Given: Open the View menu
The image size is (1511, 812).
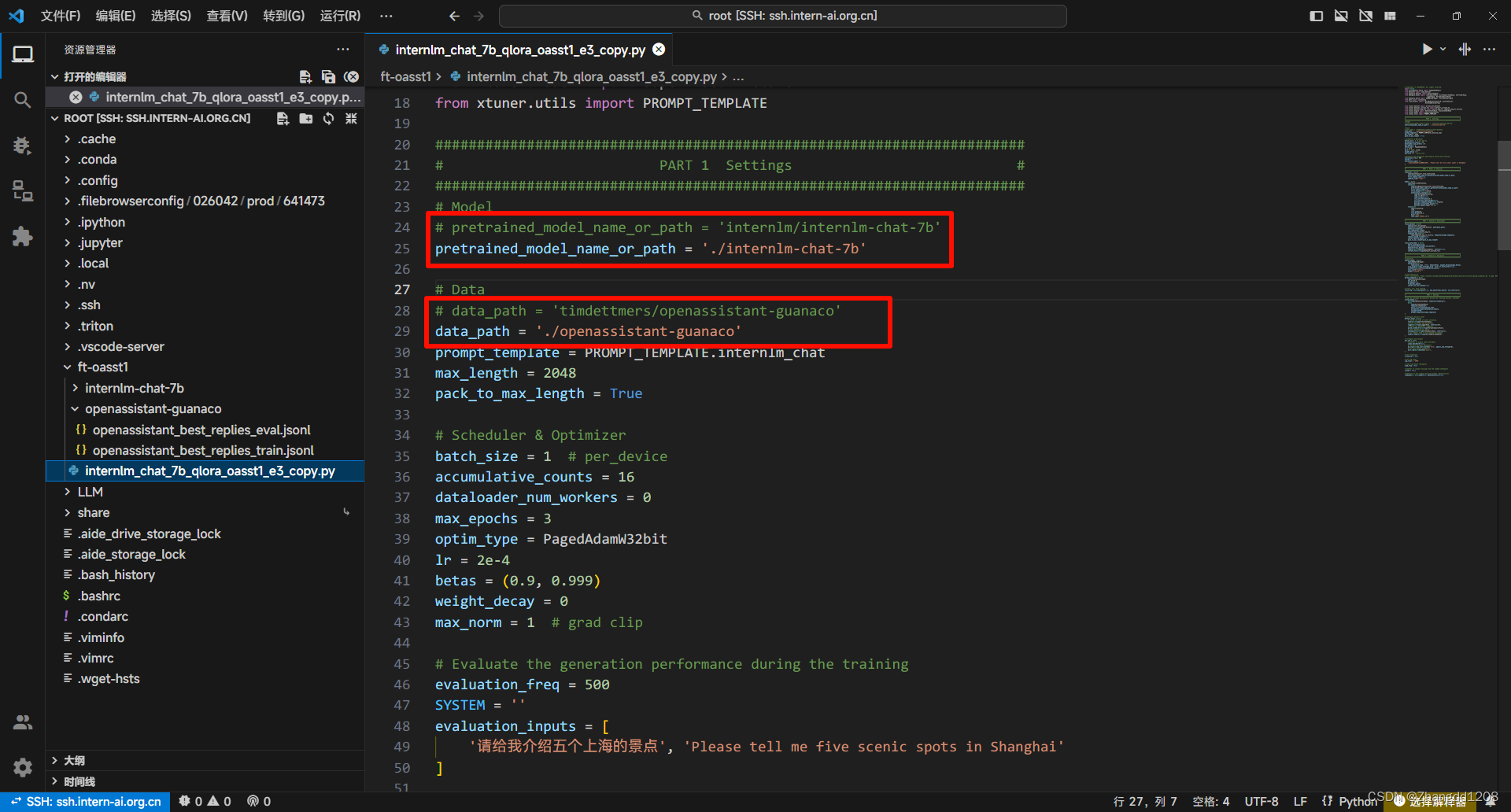Looking at the screenshot, I should coord(227,16).
